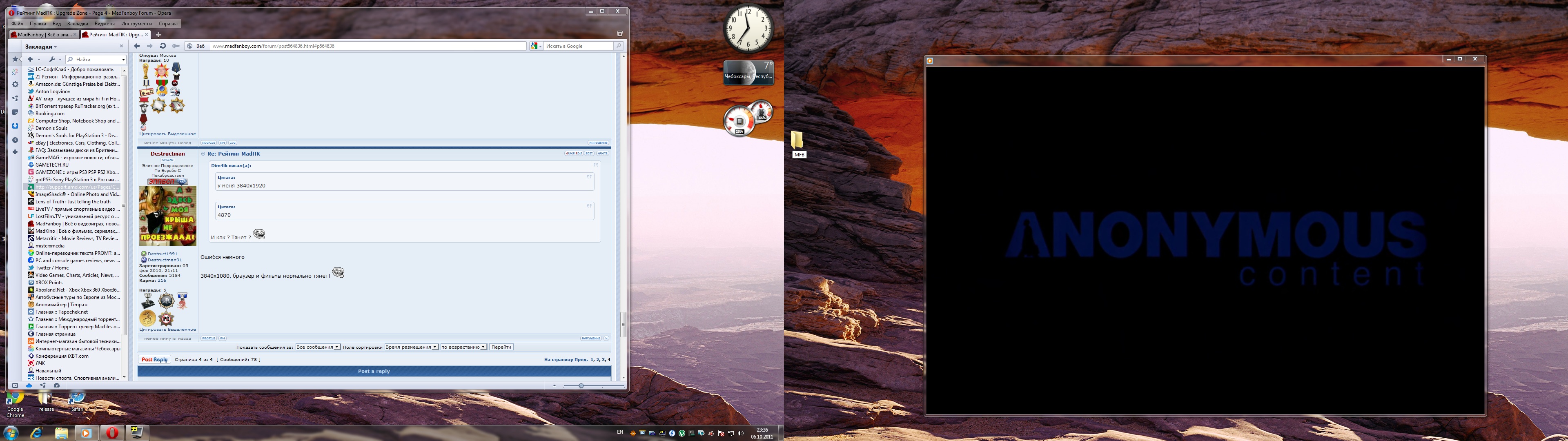Open the 'Время размещения' sort dropdown
1568x441 pixels.
[411, 347]
